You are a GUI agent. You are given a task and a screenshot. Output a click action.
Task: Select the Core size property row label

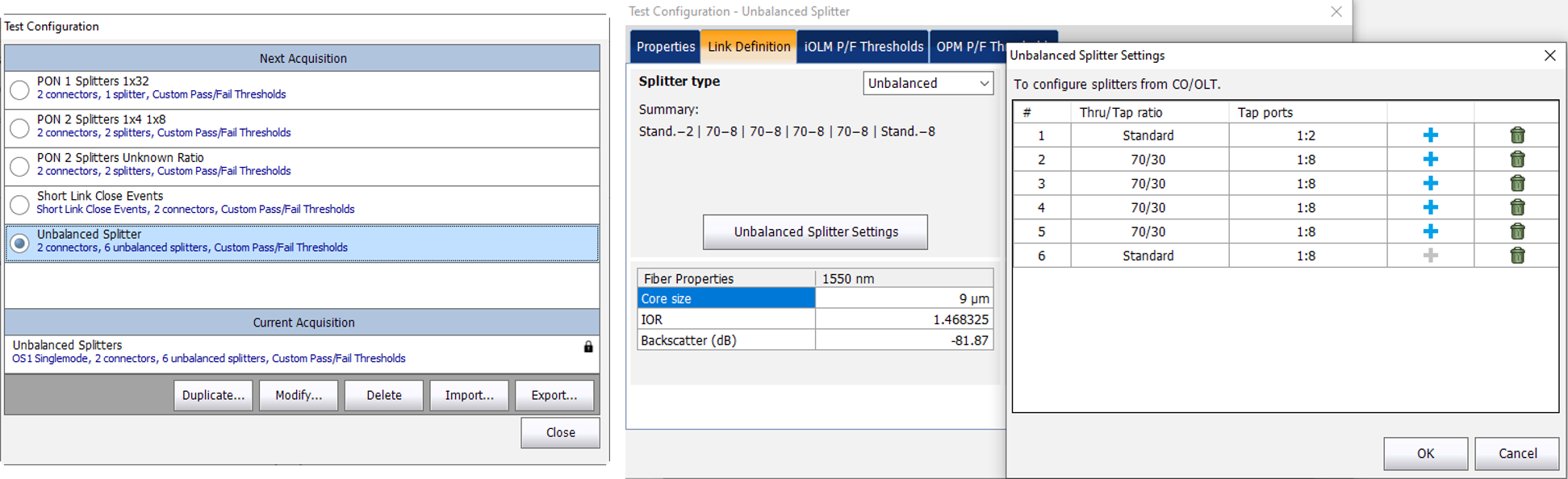click(725, 298)
